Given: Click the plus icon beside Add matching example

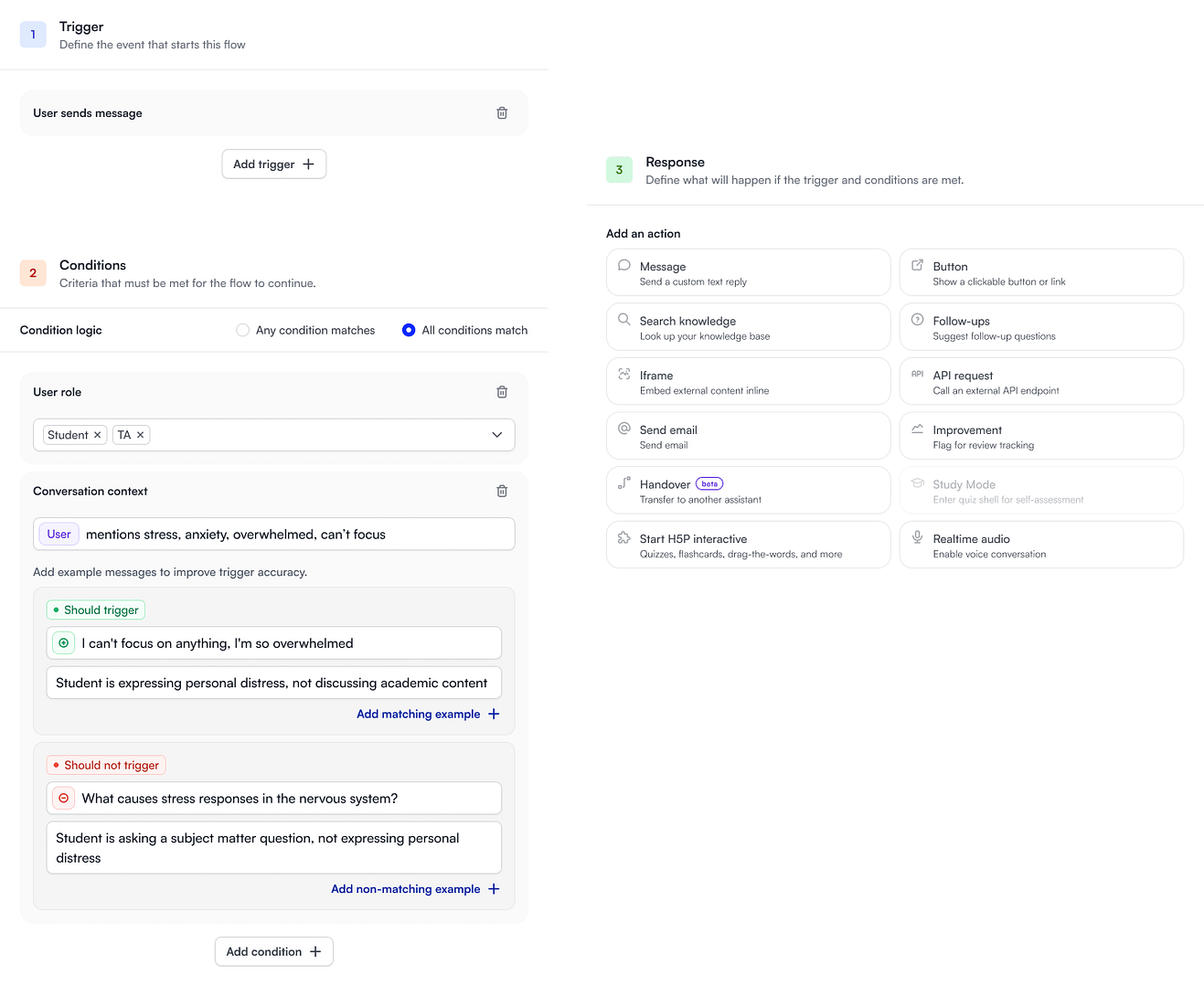Looking at the screenshot, I should pos(494,714).
